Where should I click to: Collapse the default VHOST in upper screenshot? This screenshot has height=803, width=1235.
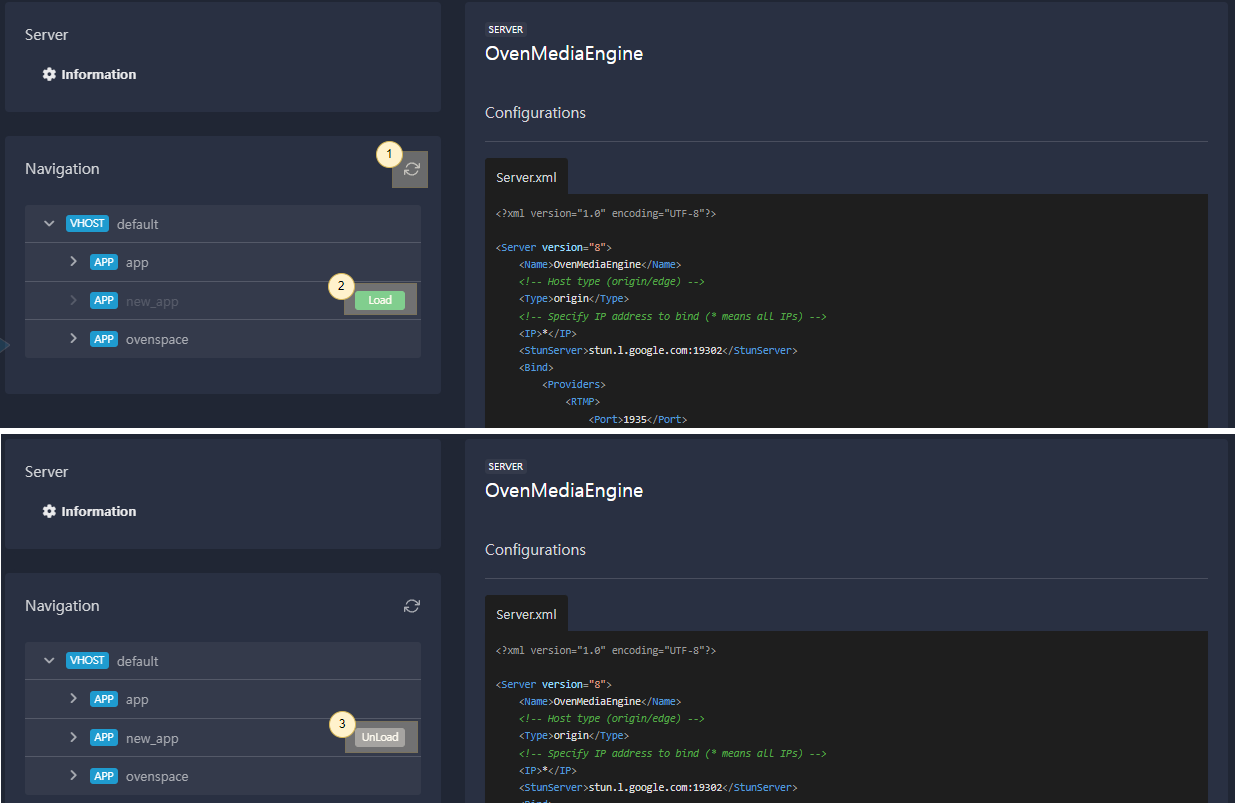click(x=49, y=224)
